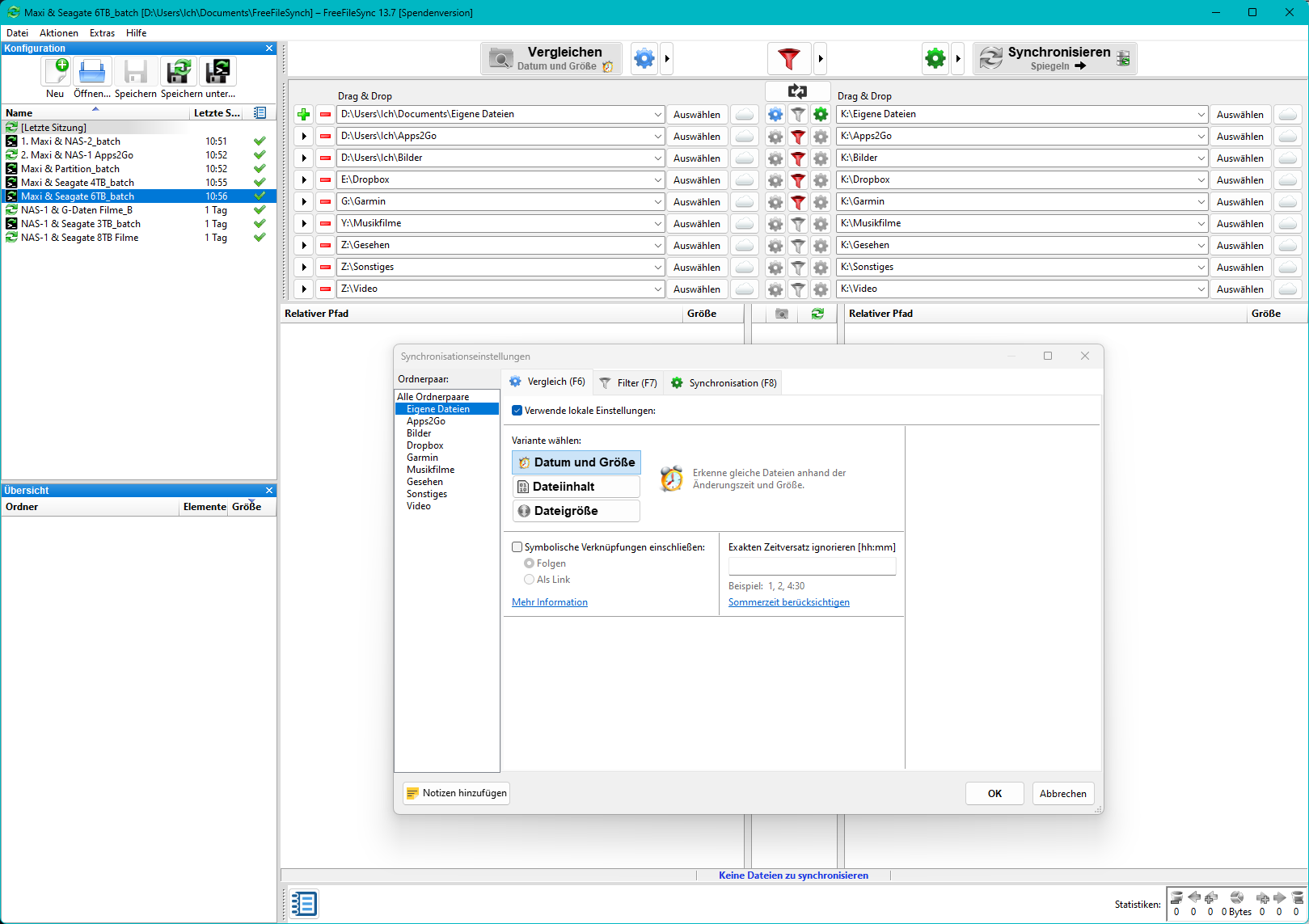This screenshot has width=1309, height=924.
Task: Select the Folgen radio option
Action: tap(529, 563)
